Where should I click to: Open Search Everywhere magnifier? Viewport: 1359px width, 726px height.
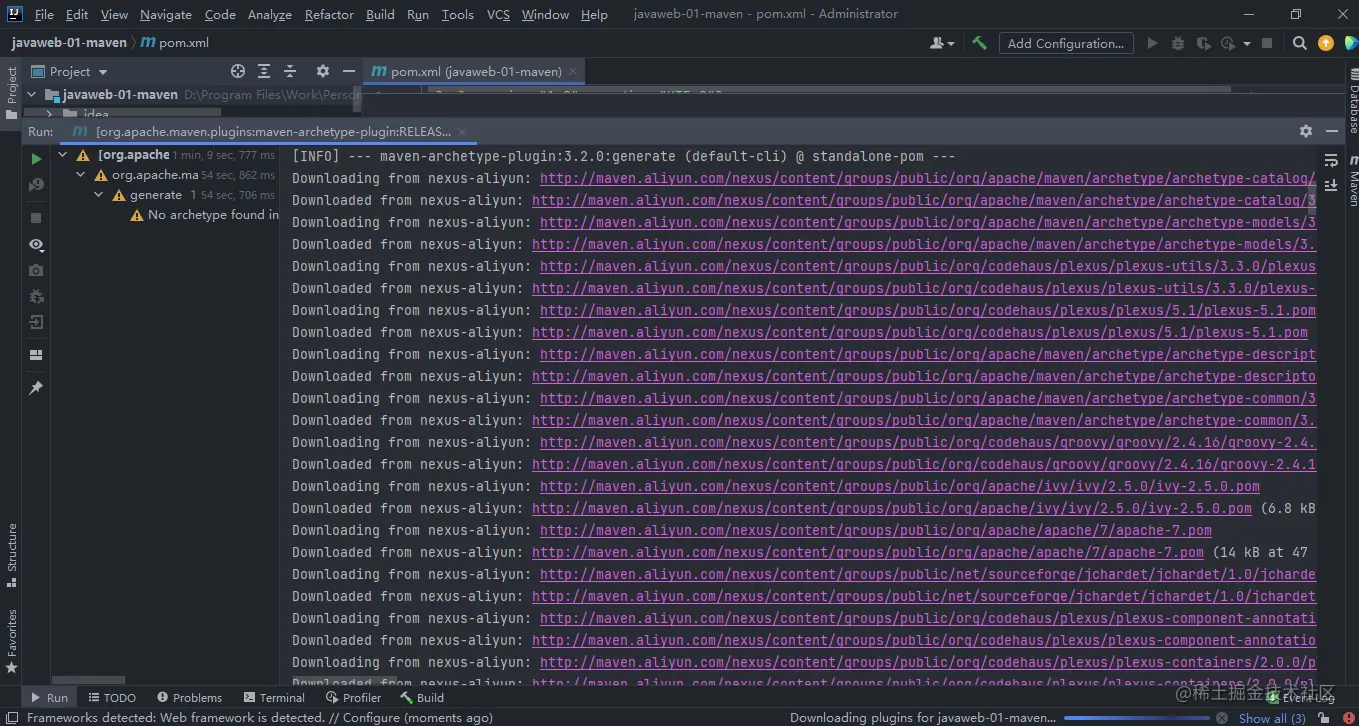[x=1300, y=43]
